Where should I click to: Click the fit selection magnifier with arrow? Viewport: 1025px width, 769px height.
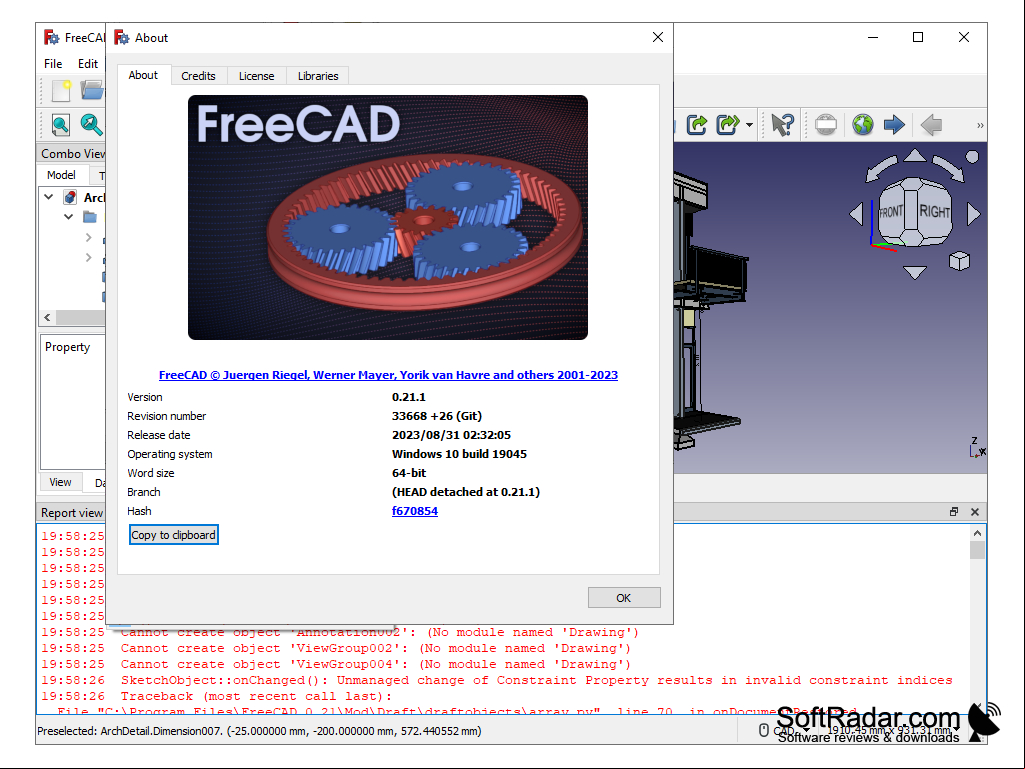(x=92, y=124)
